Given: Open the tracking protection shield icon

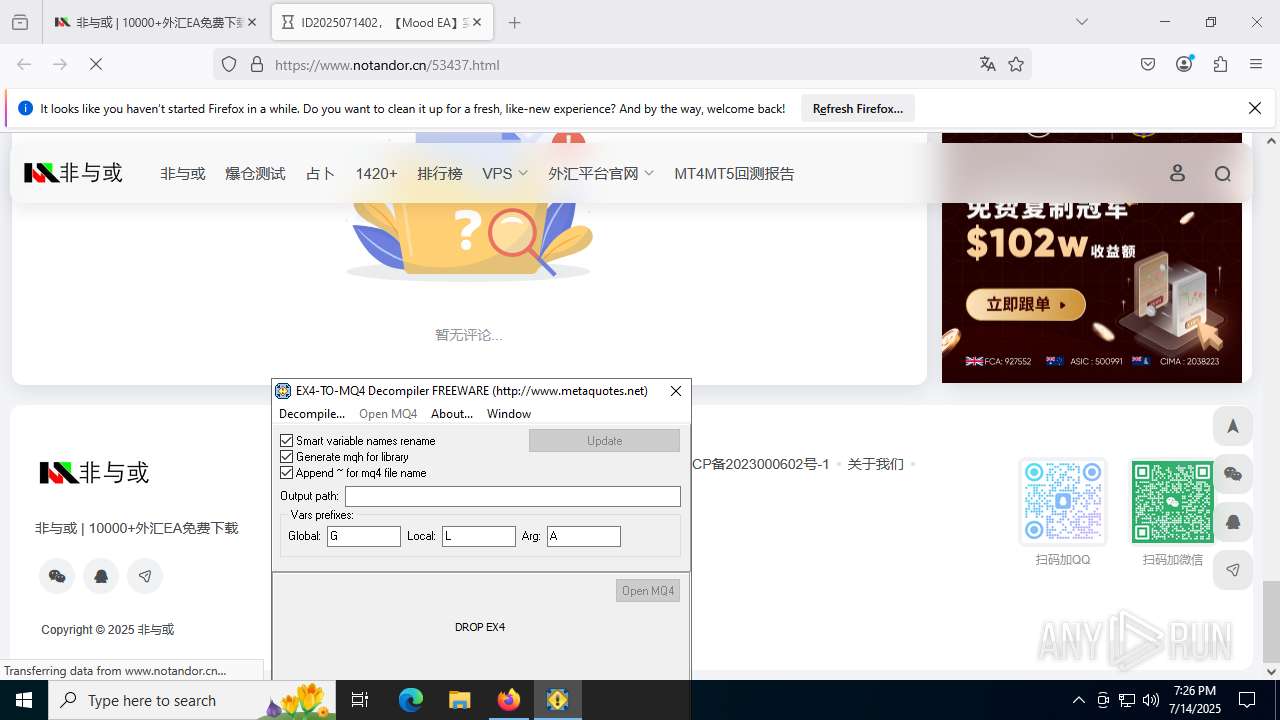Looking at the screenshot, I should 229,64.
